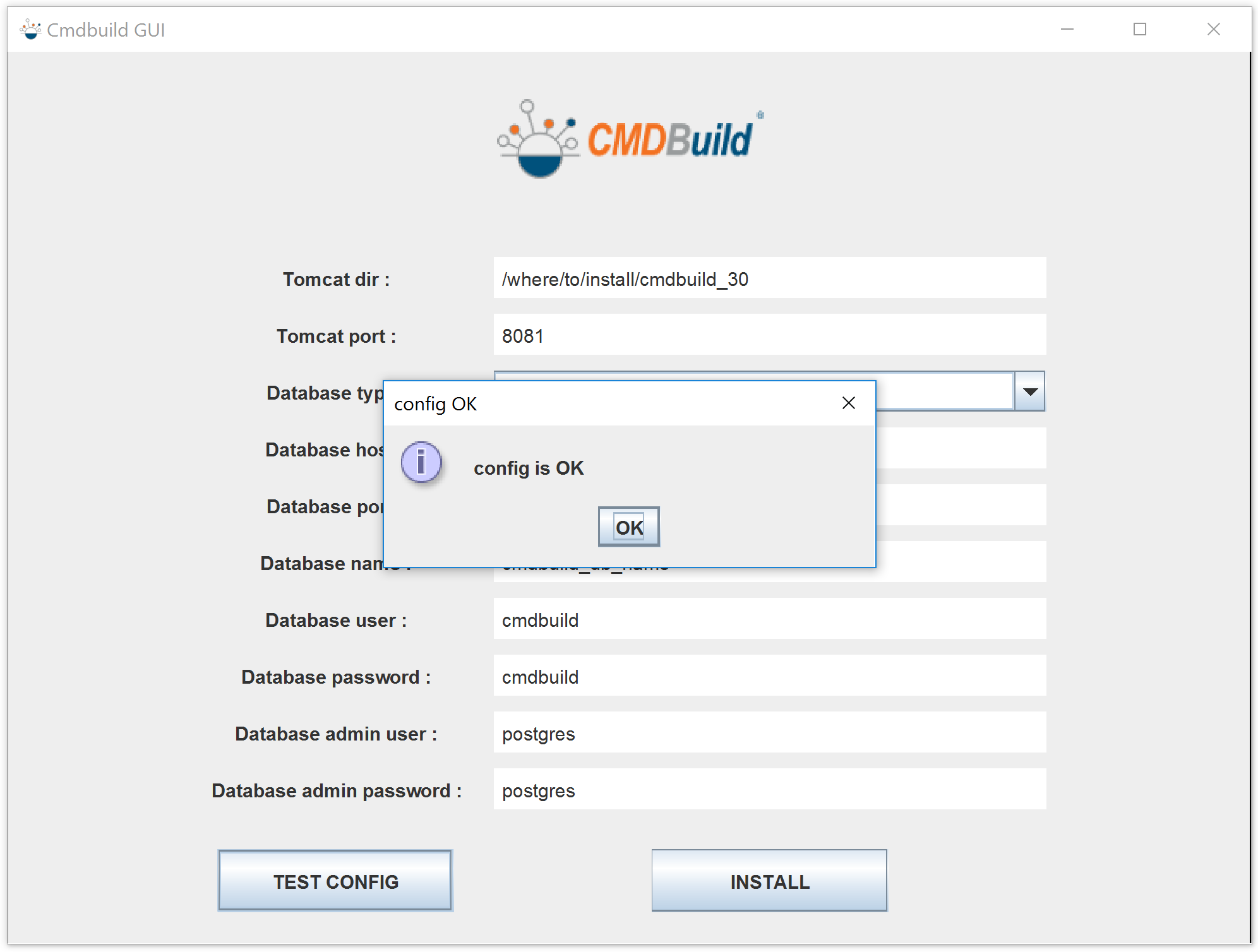The height and width of the screenshot is (952, 1258).
Task: Select the Database password field
Action: click(769, 676)
